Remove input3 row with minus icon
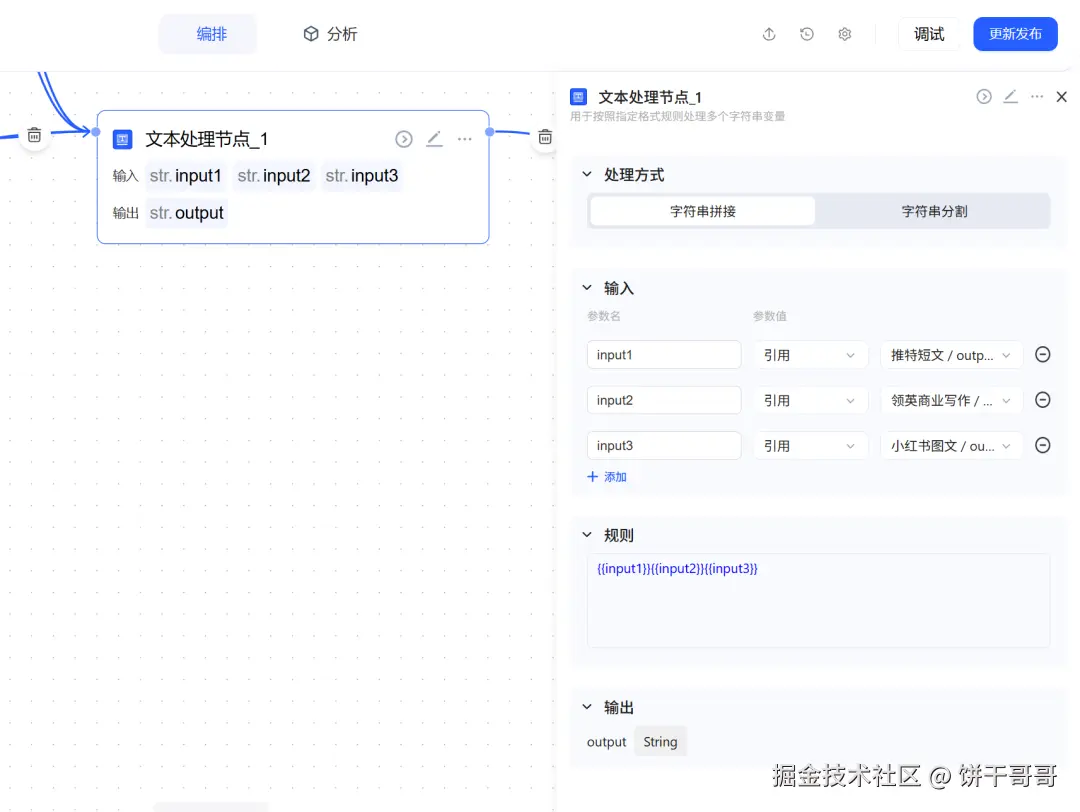Viewport: 1080px width, 812px height. coord(1042,446)
